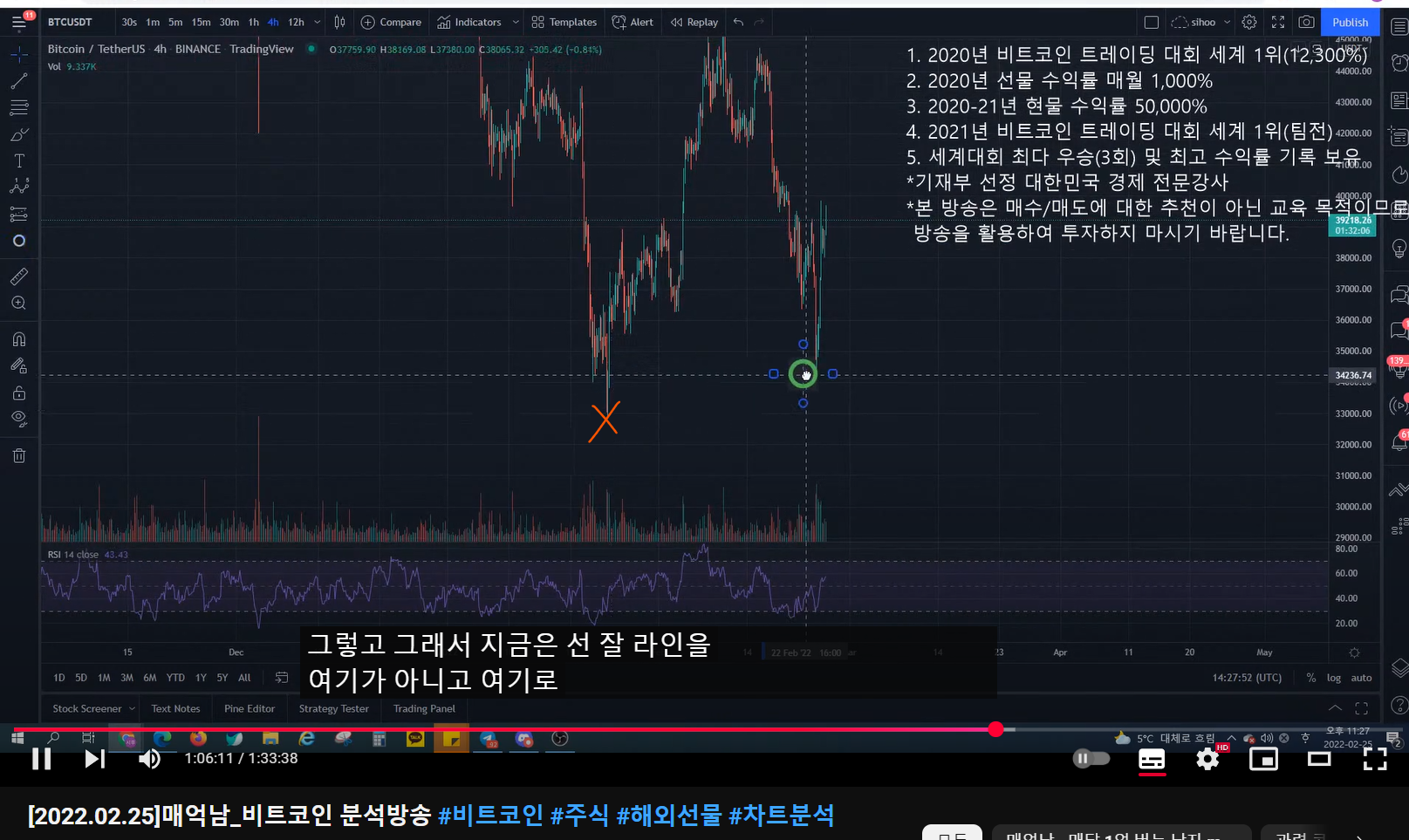Expand the timeframe interval dropdown arrow

click(317, 23)
